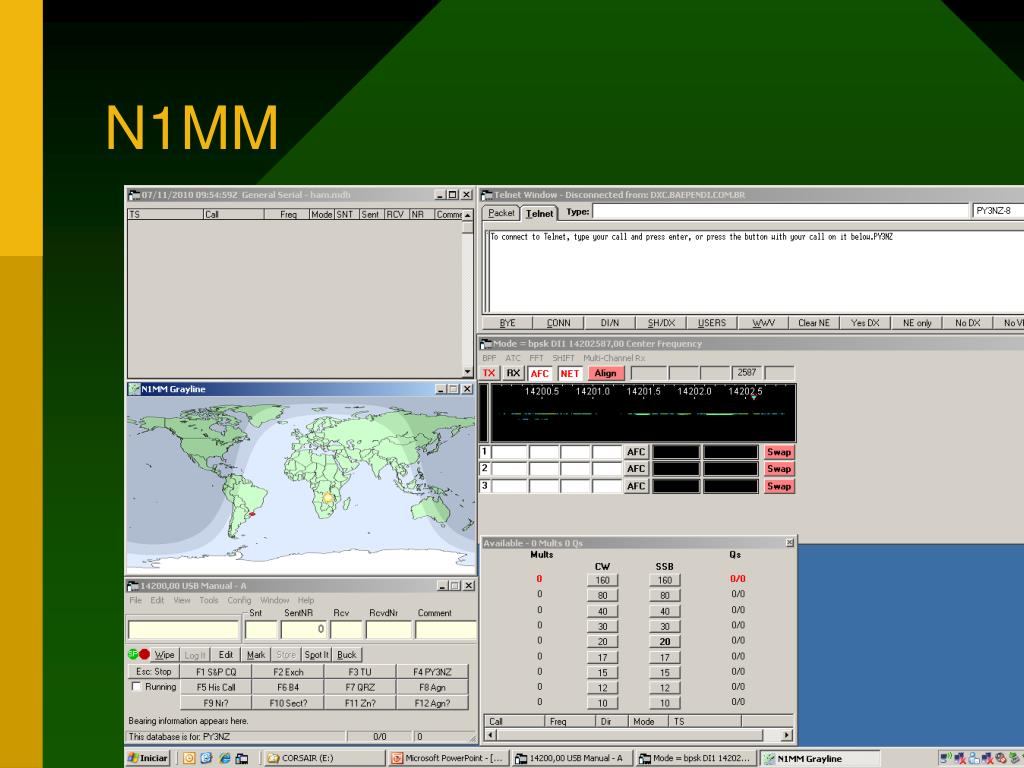Click the clock-faced quick launch icon

click(189, 758)
